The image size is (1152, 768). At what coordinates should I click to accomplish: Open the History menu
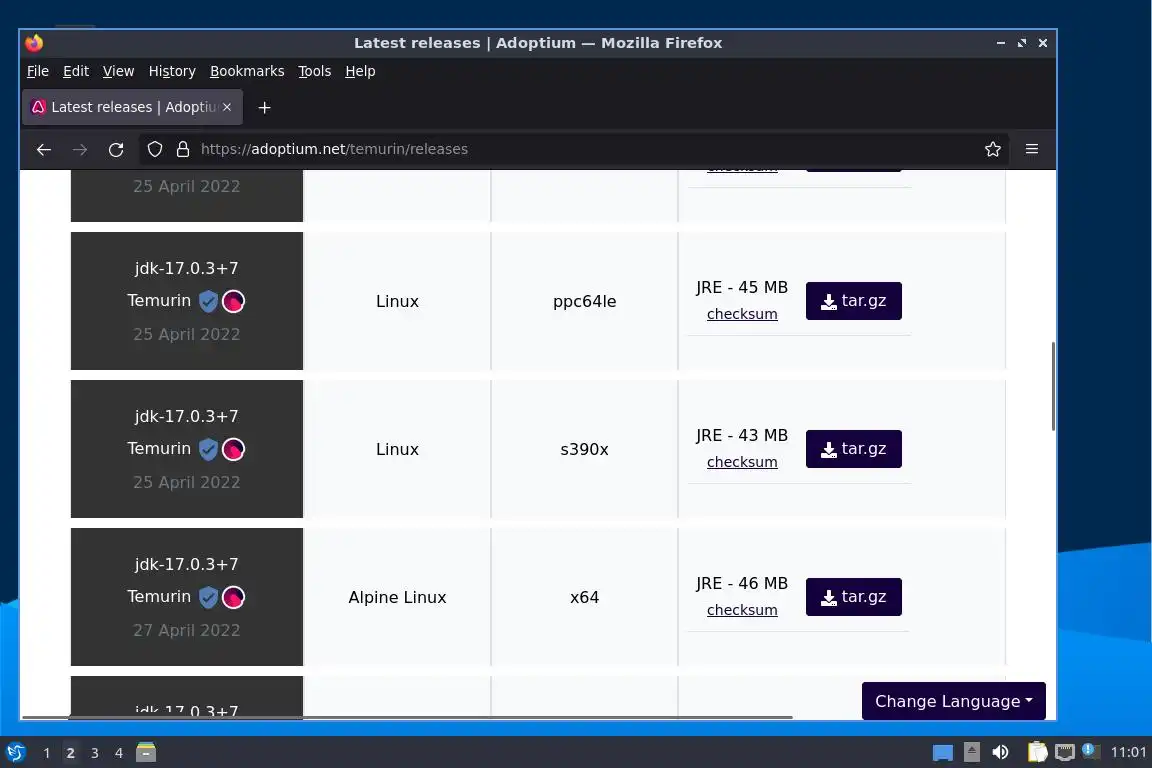tap(172, 71)
